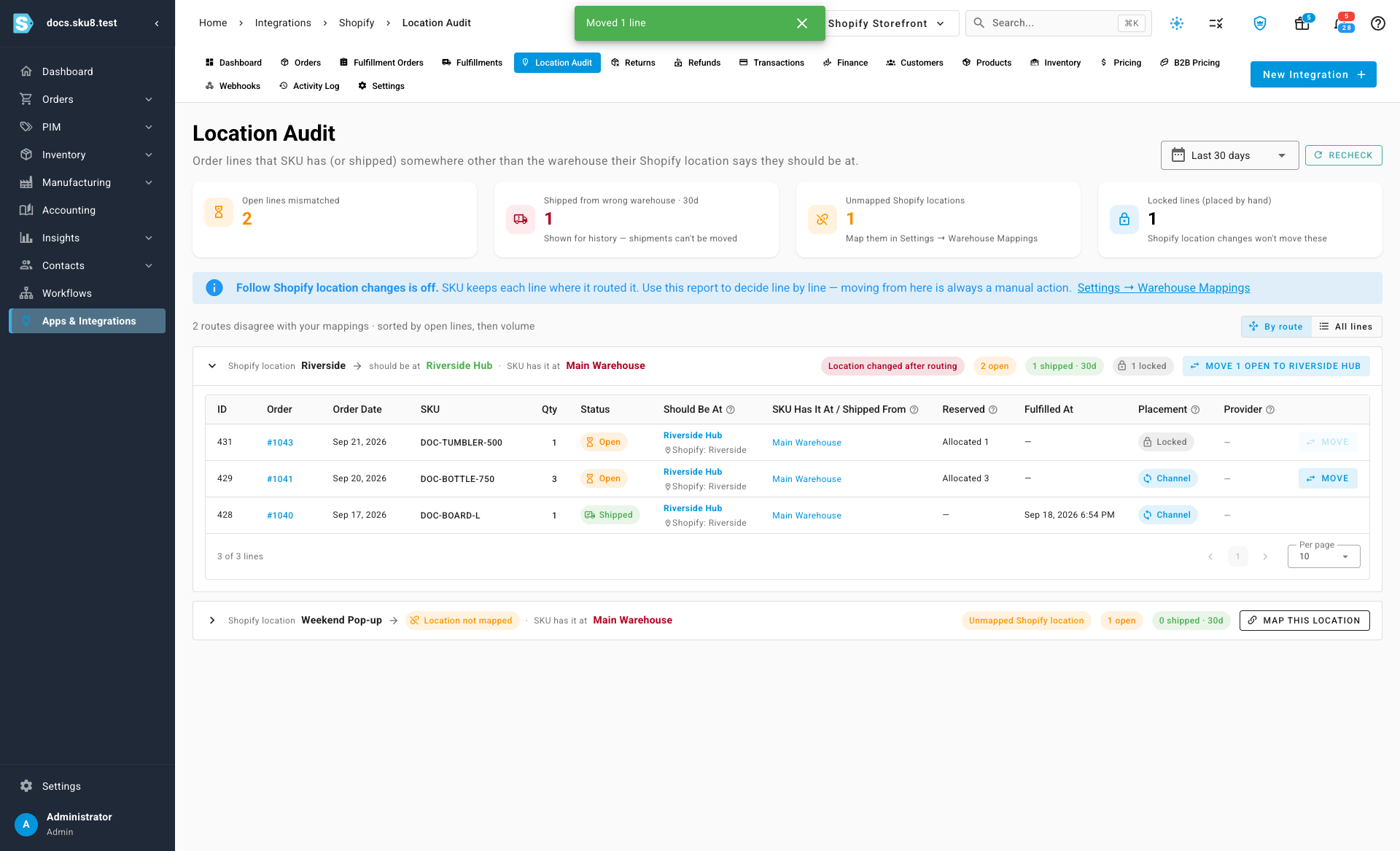The height and width of the screenshot is (851, 1400).
Task: Click MOVE 1 OPEN TO RIVERSIDE HUB
Action: pyautogui.click(x=1275, y=366)
